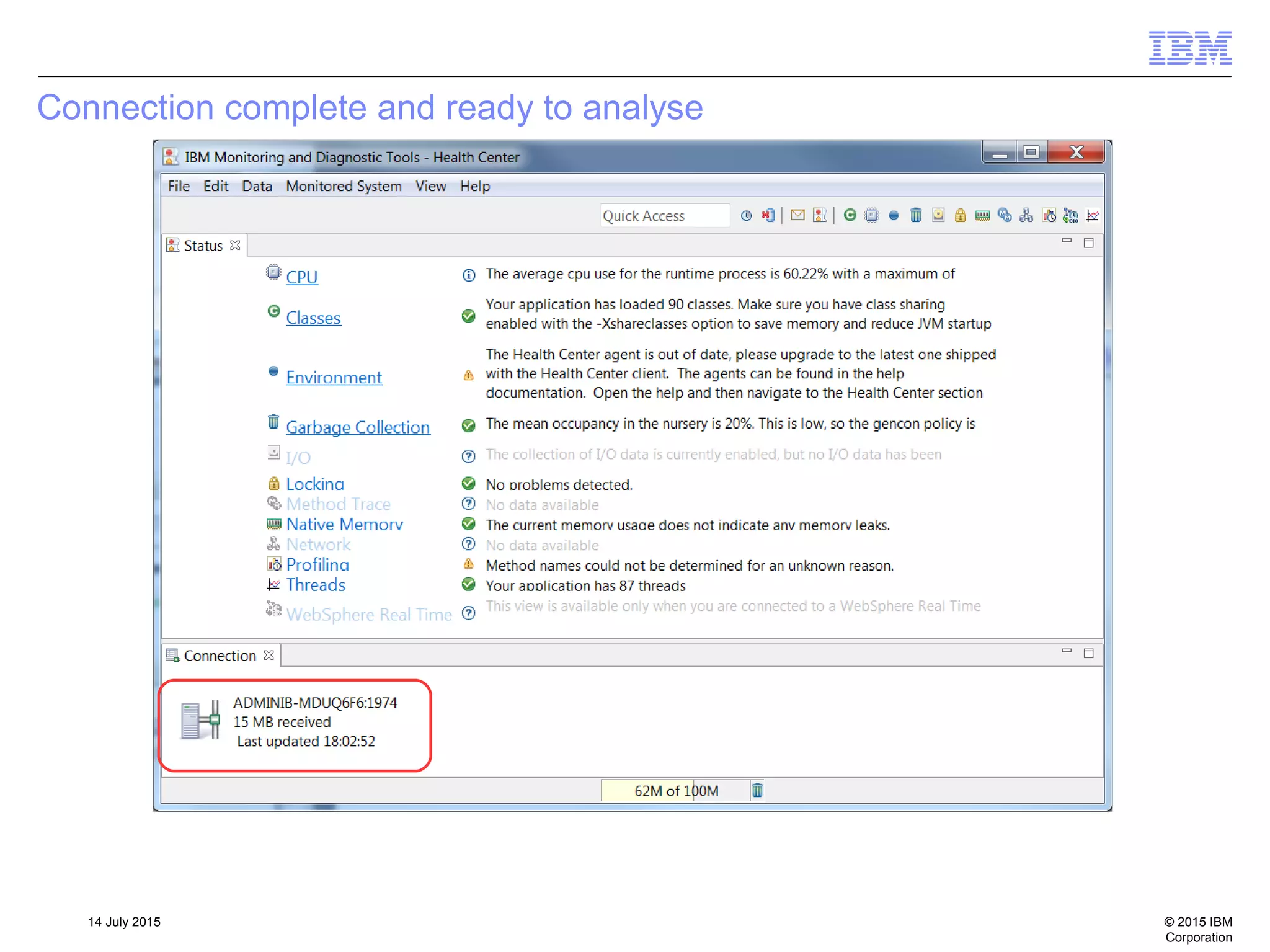This screenshot has width=1270, height=952.
Task: Open the I/O link
Action: point(298,457)
